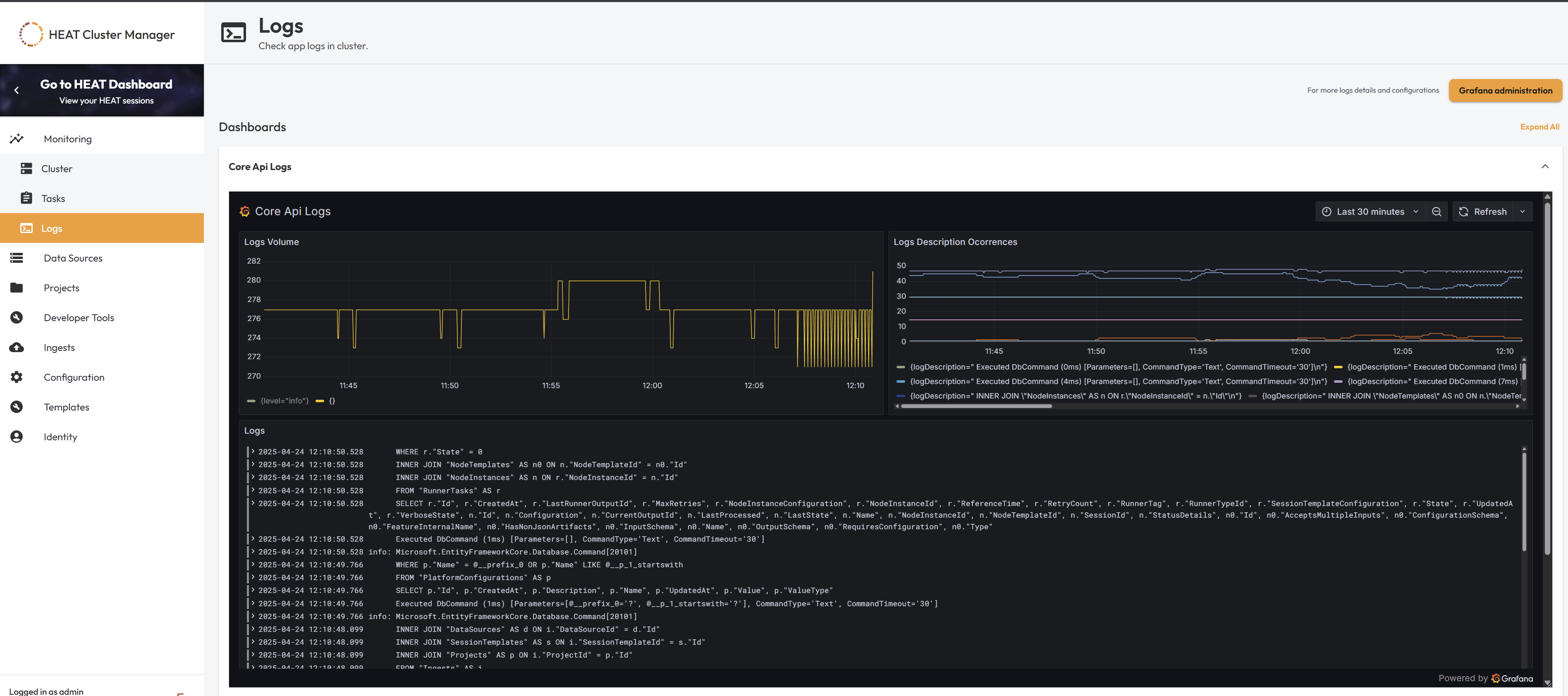Viewport: 1568px width, 696px height.
Task: Open Data Sources via its sidebar icon
Action: 17,257
